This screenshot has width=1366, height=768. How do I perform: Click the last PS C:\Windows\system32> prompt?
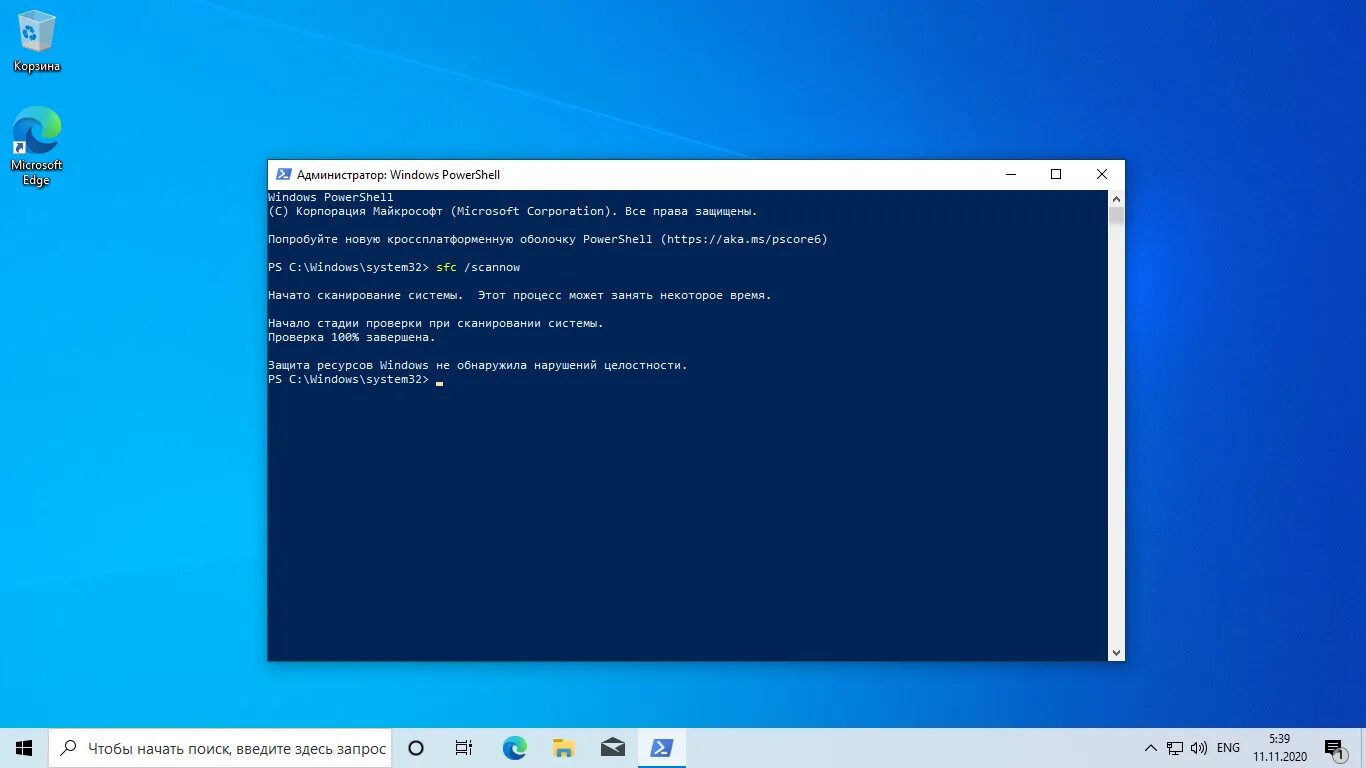click(x=348, y=380)
